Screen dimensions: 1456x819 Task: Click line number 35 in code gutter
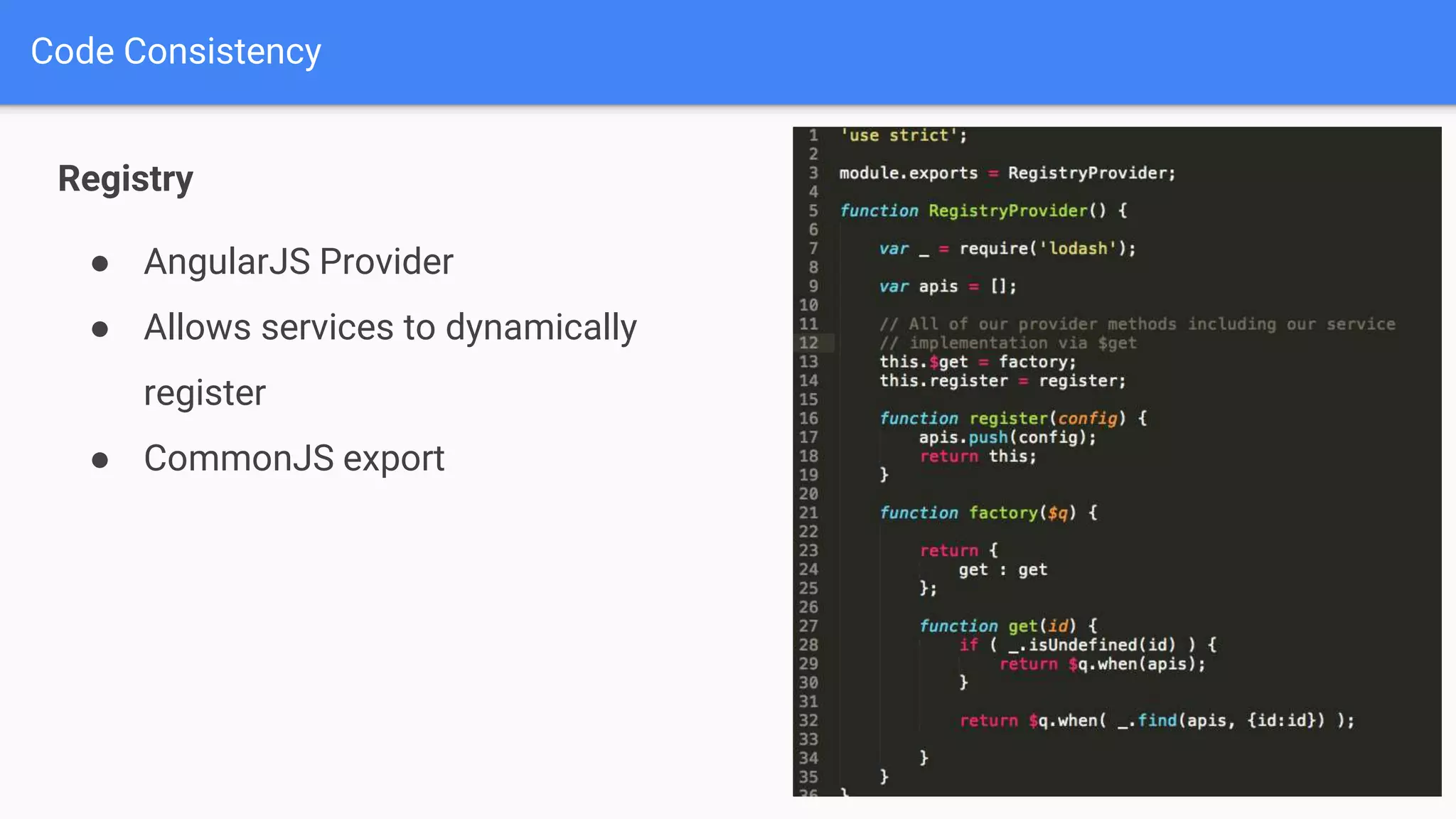coord(808,778)
